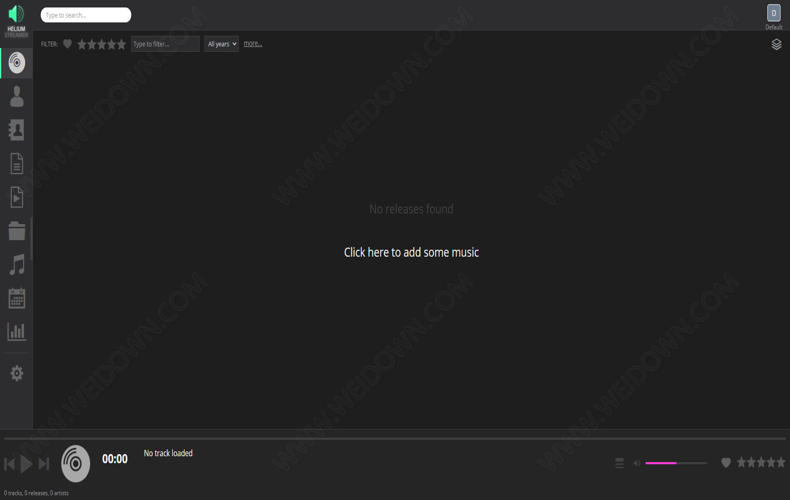Open the playlists play-file sidebar icon
790x500 pixels.
[17, 197]
